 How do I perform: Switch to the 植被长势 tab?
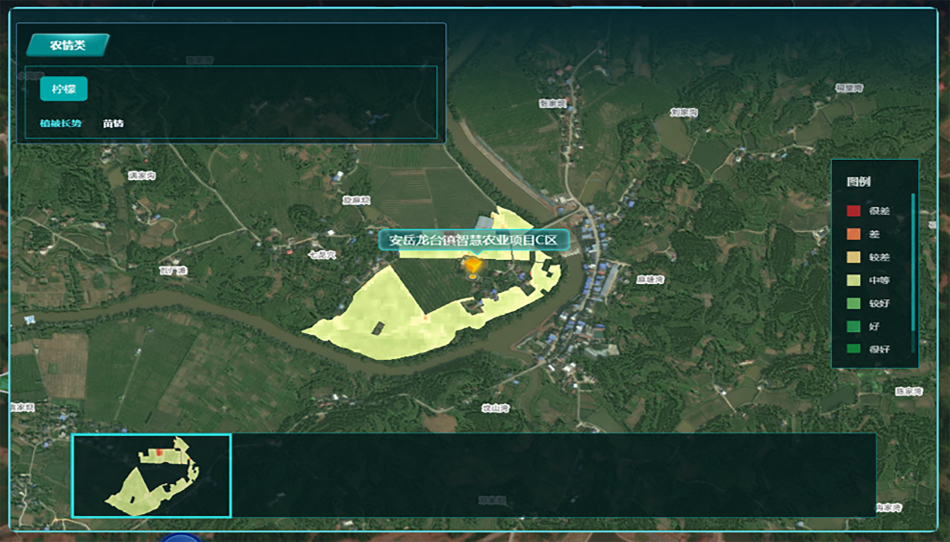60,124
